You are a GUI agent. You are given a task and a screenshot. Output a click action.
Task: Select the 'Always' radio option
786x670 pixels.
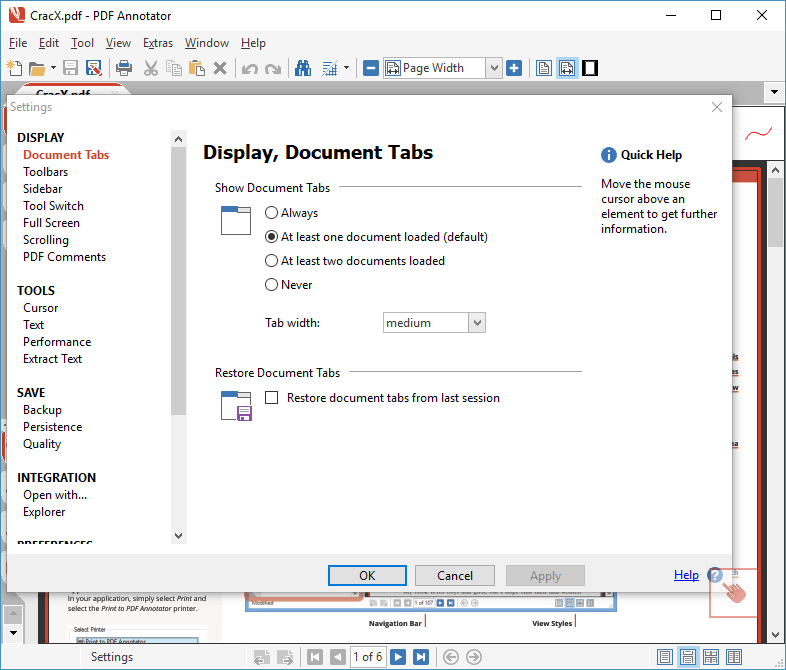pyautogui.click(x=272, y=213)
